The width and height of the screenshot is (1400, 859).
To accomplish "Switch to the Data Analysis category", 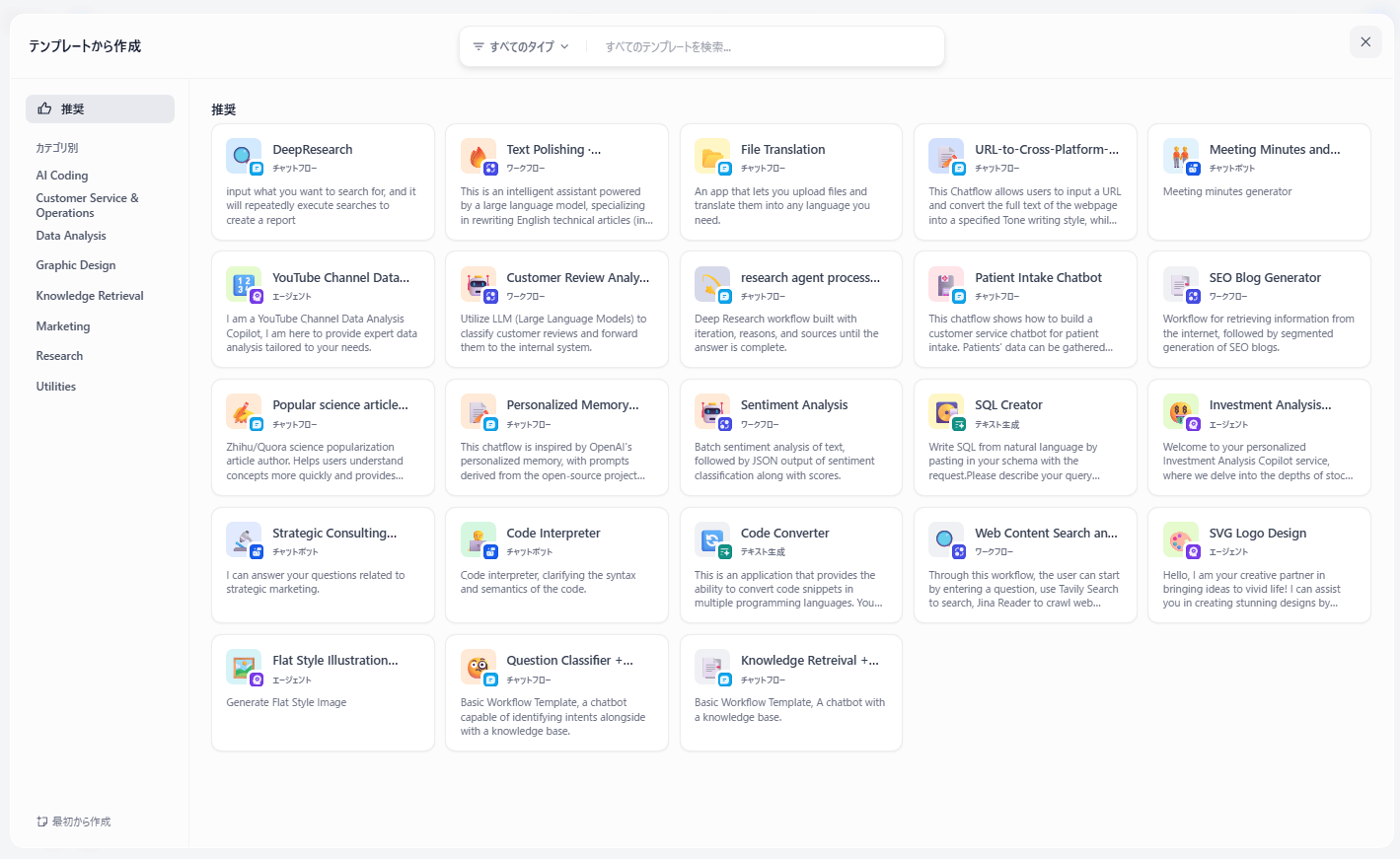I will pos(71,236).
